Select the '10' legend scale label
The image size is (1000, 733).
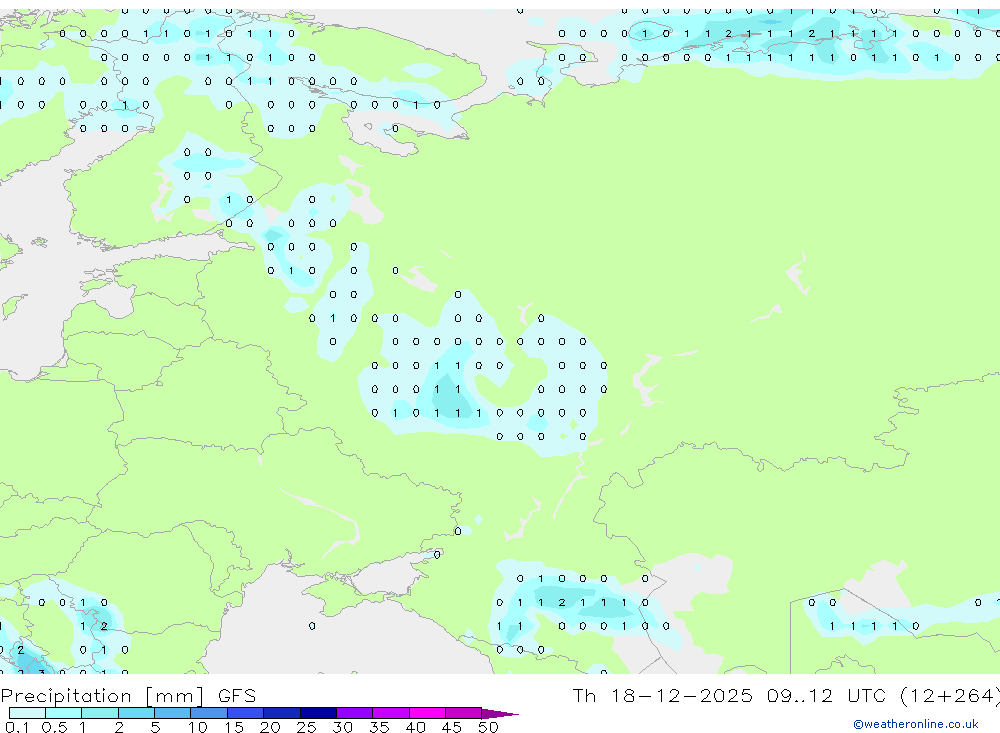(197, 727)
